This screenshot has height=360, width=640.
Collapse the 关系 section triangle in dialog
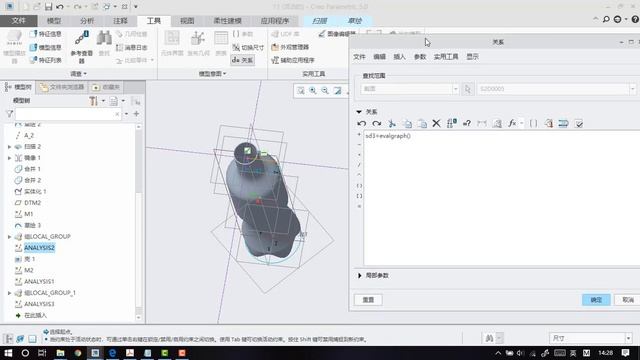point(359,111)
